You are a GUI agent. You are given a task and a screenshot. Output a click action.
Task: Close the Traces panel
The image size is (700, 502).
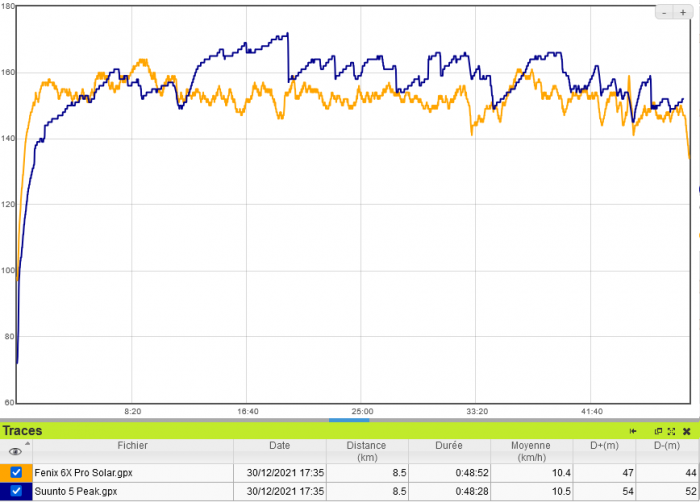click(687, 431)
